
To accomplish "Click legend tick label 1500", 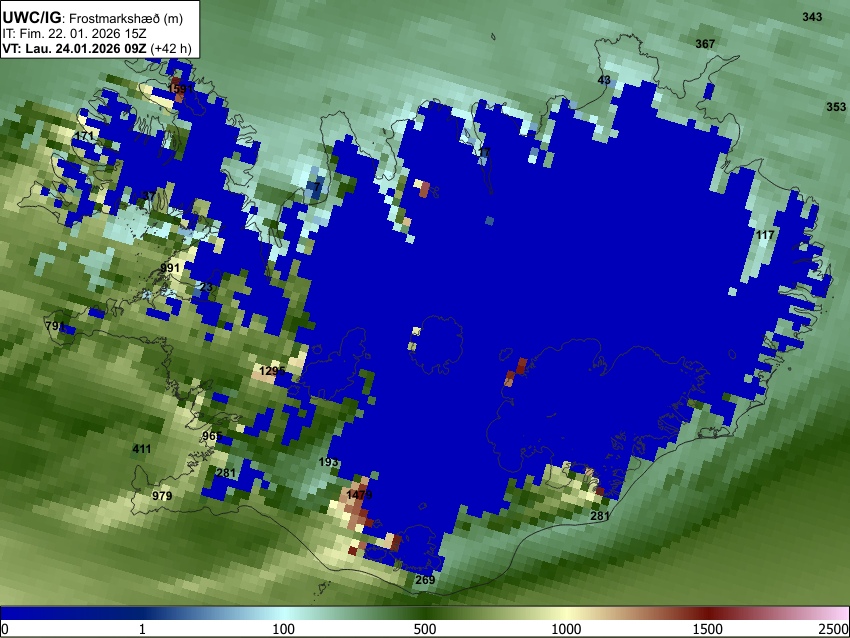I will 707,629.
